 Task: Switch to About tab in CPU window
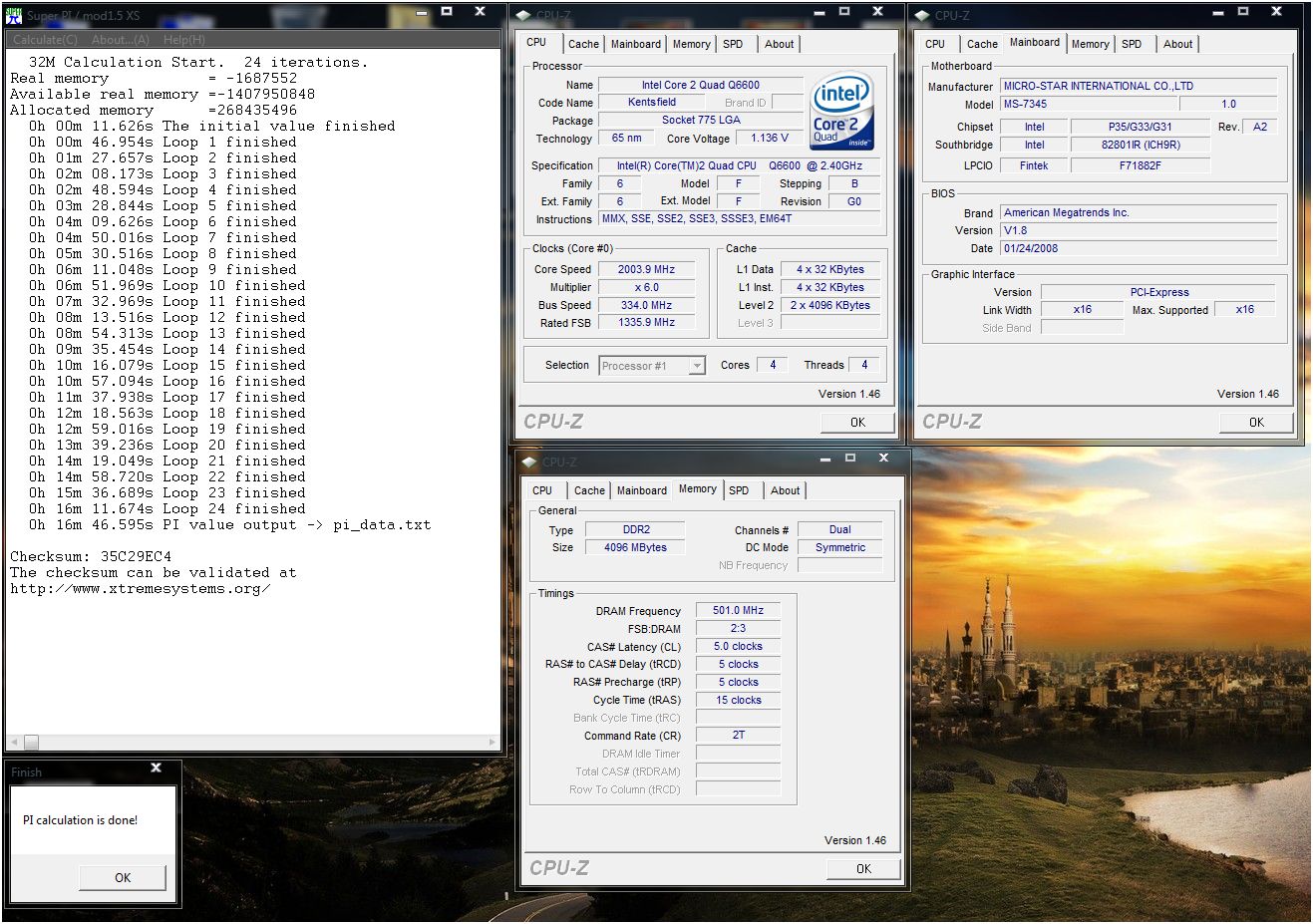(x=780, y=44)
